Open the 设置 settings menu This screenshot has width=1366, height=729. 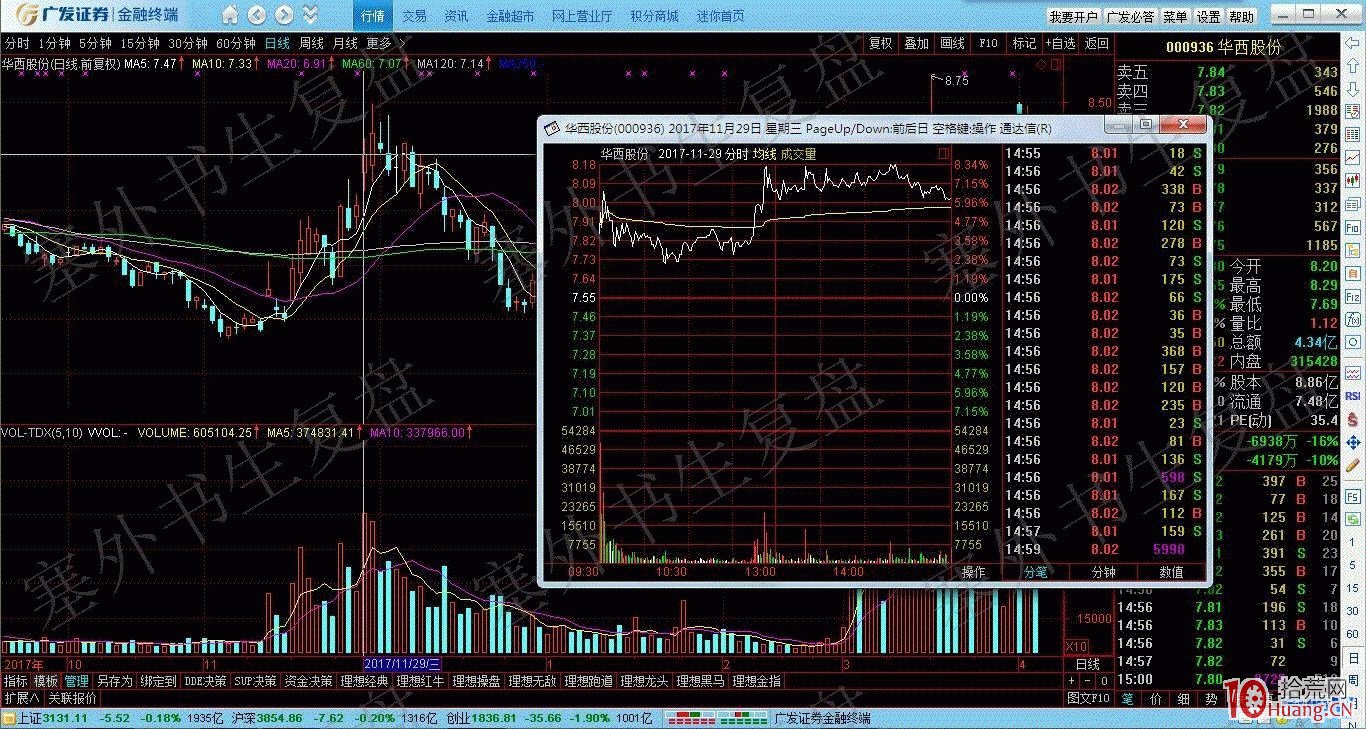click(x=1208, y=17)
